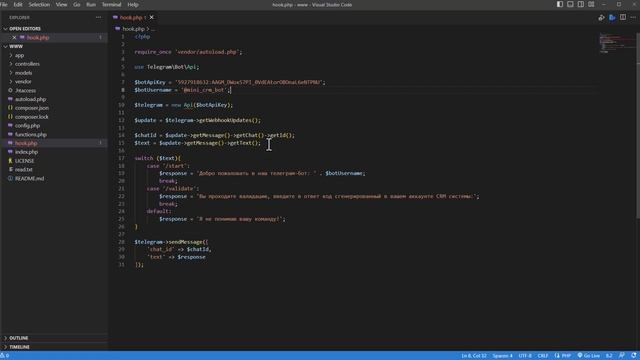Image resolution: width=640 pixels, height=360 pixels.
Task: Click the open changes icon in editor toolbar
Action: click(x=601, y=18)
